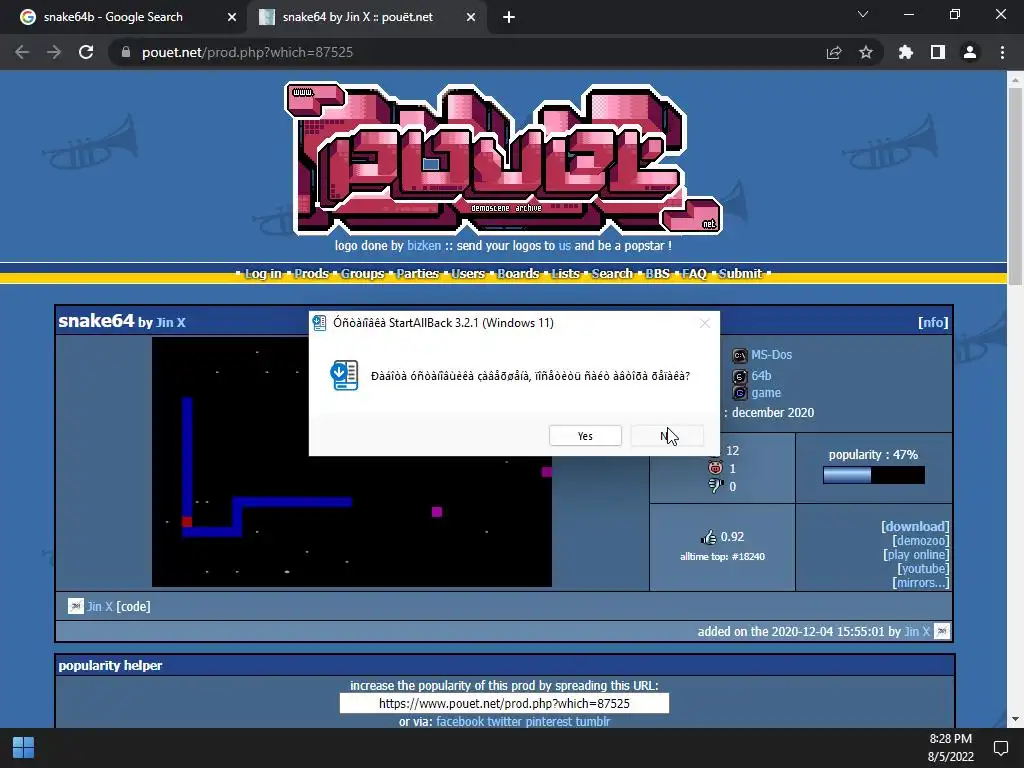The width and height of the screenshot is (1024, 768).
Task: Open the [download] link
Action: (915, 526)
